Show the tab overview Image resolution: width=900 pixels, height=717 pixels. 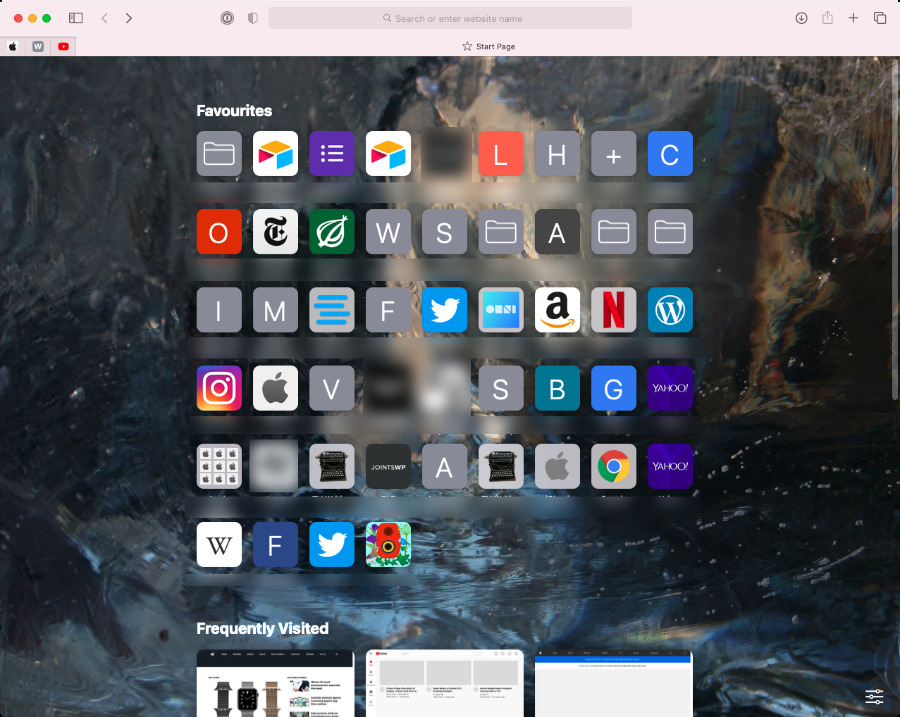(880, 18)
